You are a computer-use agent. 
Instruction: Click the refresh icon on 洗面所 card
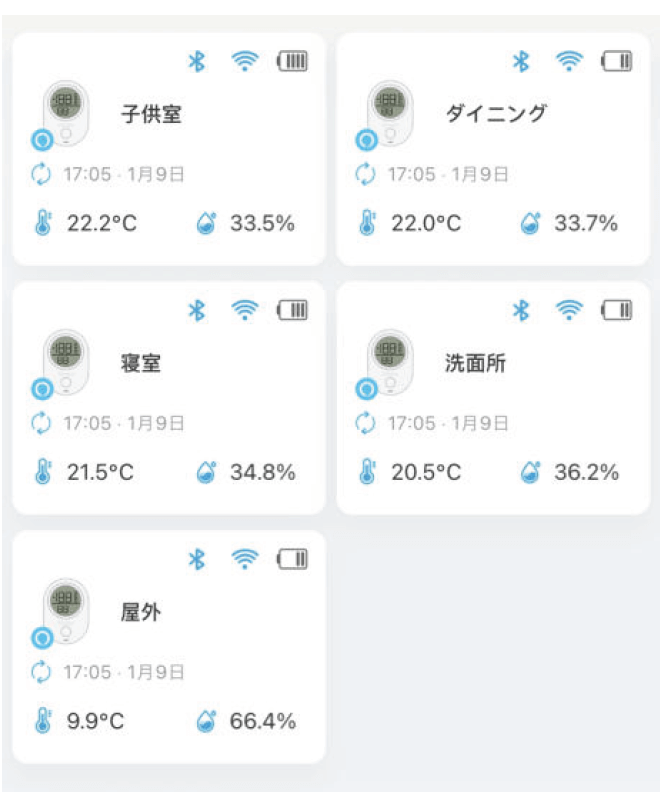point(365,423)
